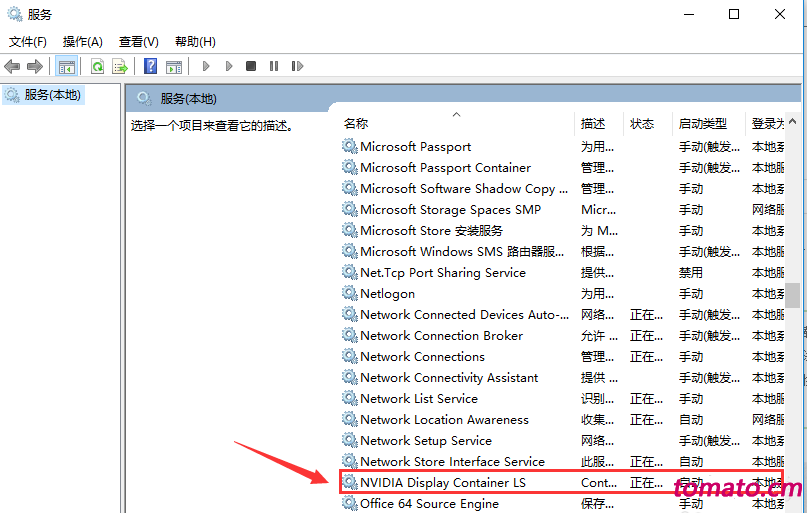Image resolution: width=807 pixels, height=513 pixels.
Task: Click gear icon of Network Connections row
Action: (x=349, y=356)
